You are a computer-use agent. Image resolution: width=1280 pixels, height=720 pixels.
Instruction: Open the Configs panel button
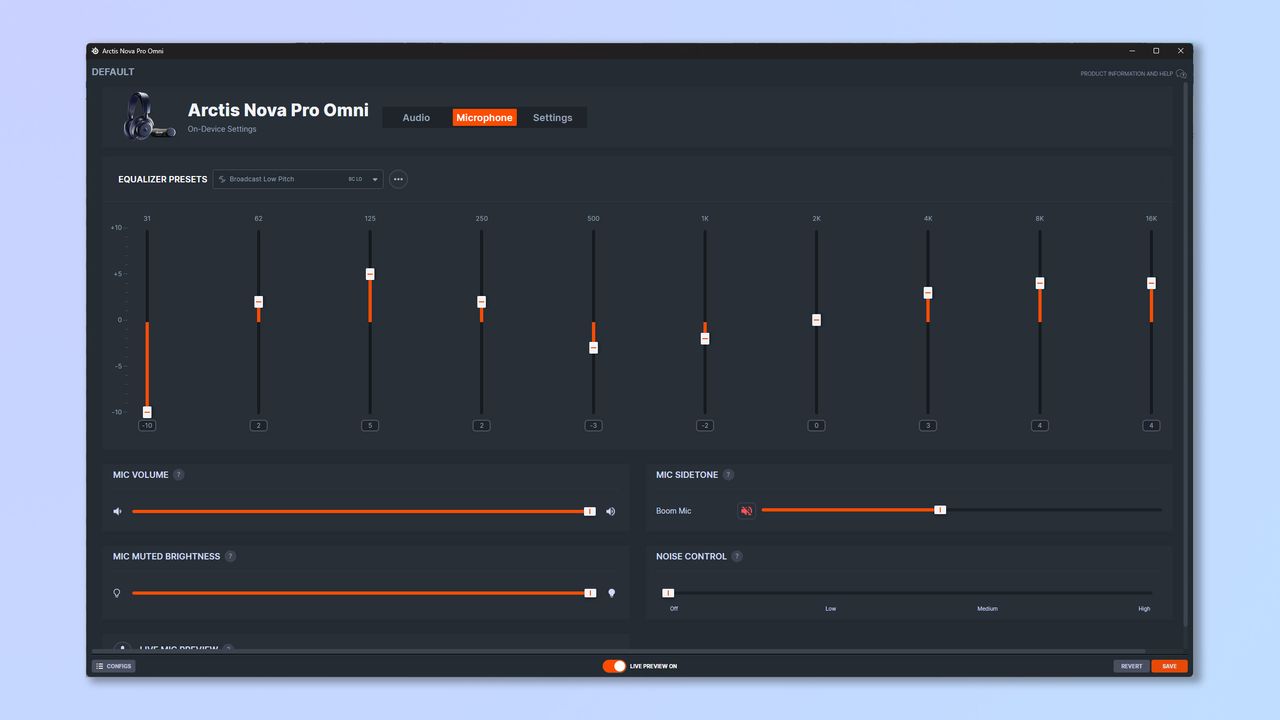point(114,666)
